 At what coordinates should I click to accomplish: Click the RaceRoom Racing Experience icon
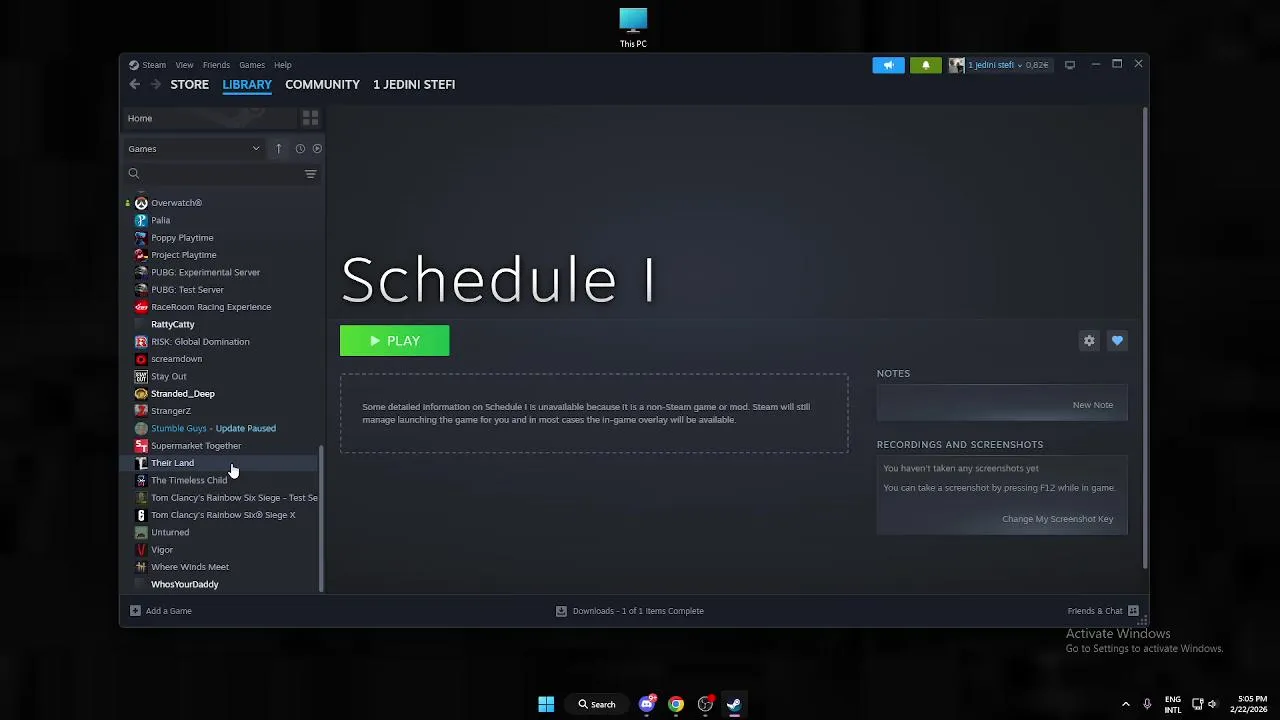(x=141, y=307)
